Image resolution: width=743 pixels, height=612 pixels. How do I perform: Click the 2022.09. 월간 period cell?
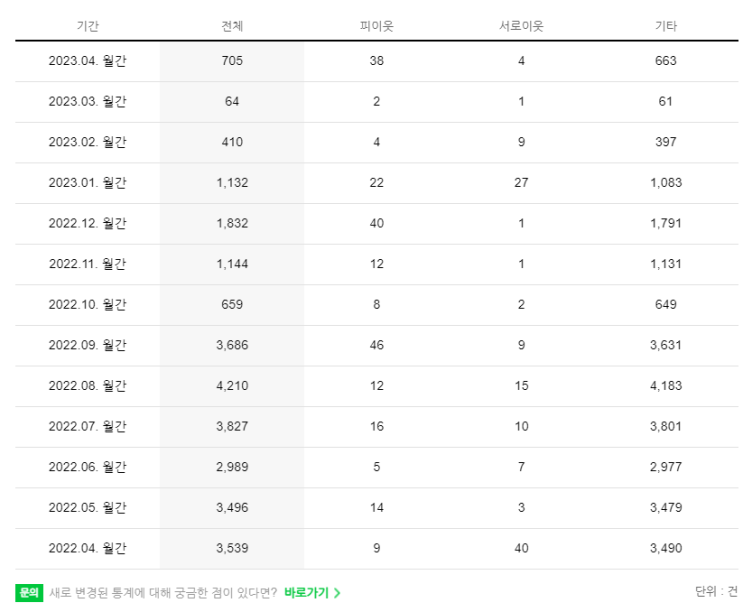tap(88, 345)
